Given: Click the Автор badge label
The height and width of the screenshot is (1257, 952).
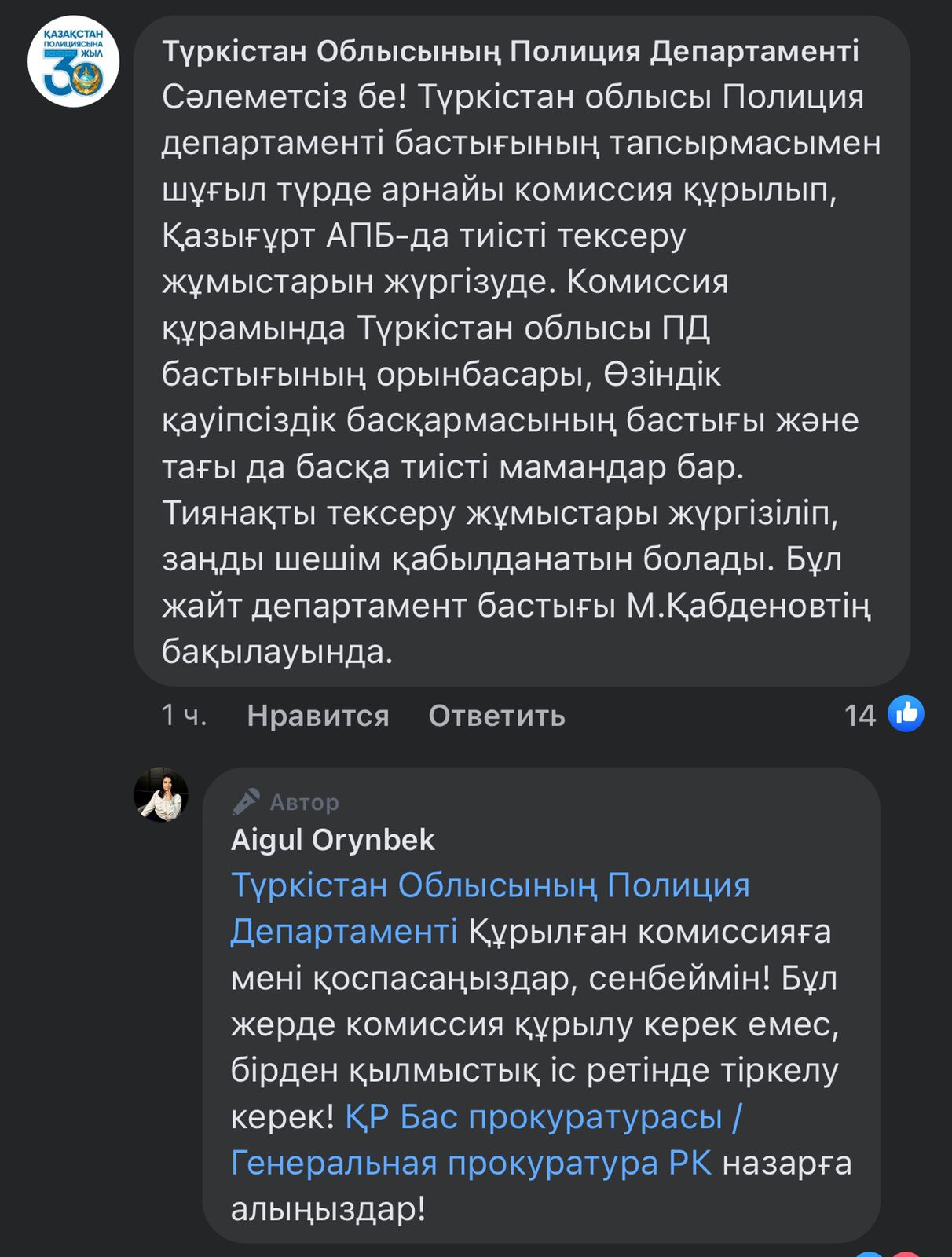Looking at the screenshot, I should pyautogui.click(x=304, y=802).
